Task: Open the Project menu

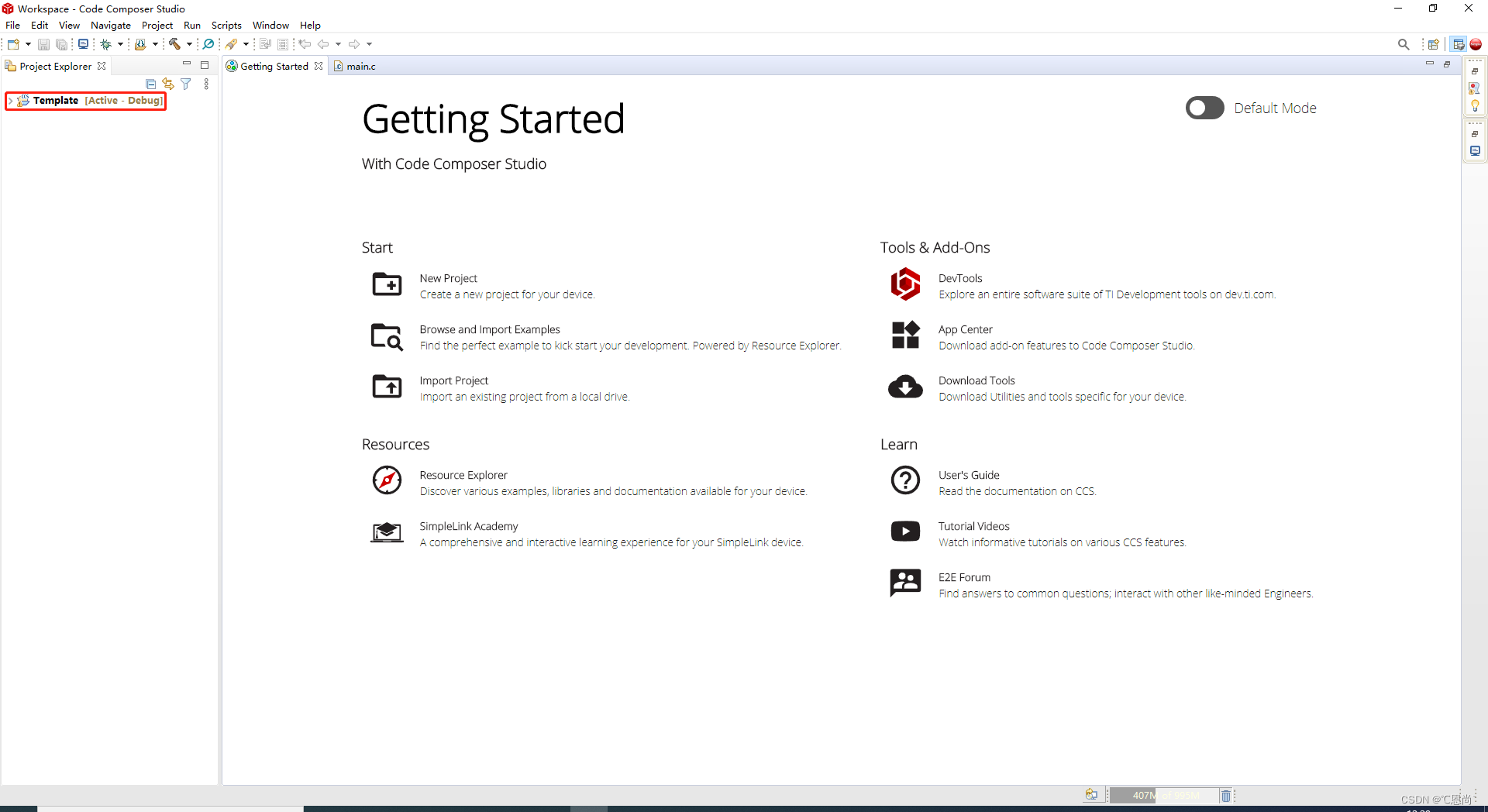Action: pos(157,26)
